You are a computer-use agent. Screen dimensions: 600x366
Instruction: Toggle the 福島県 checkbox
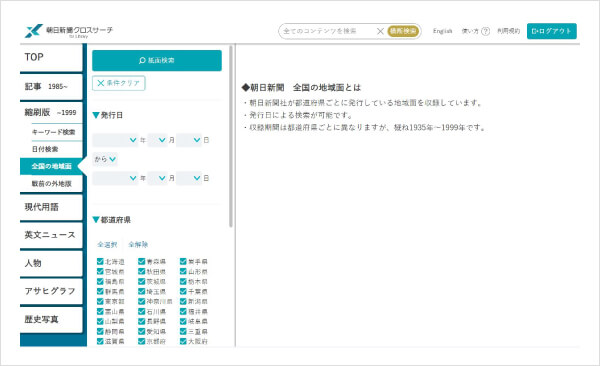[100, 281]
